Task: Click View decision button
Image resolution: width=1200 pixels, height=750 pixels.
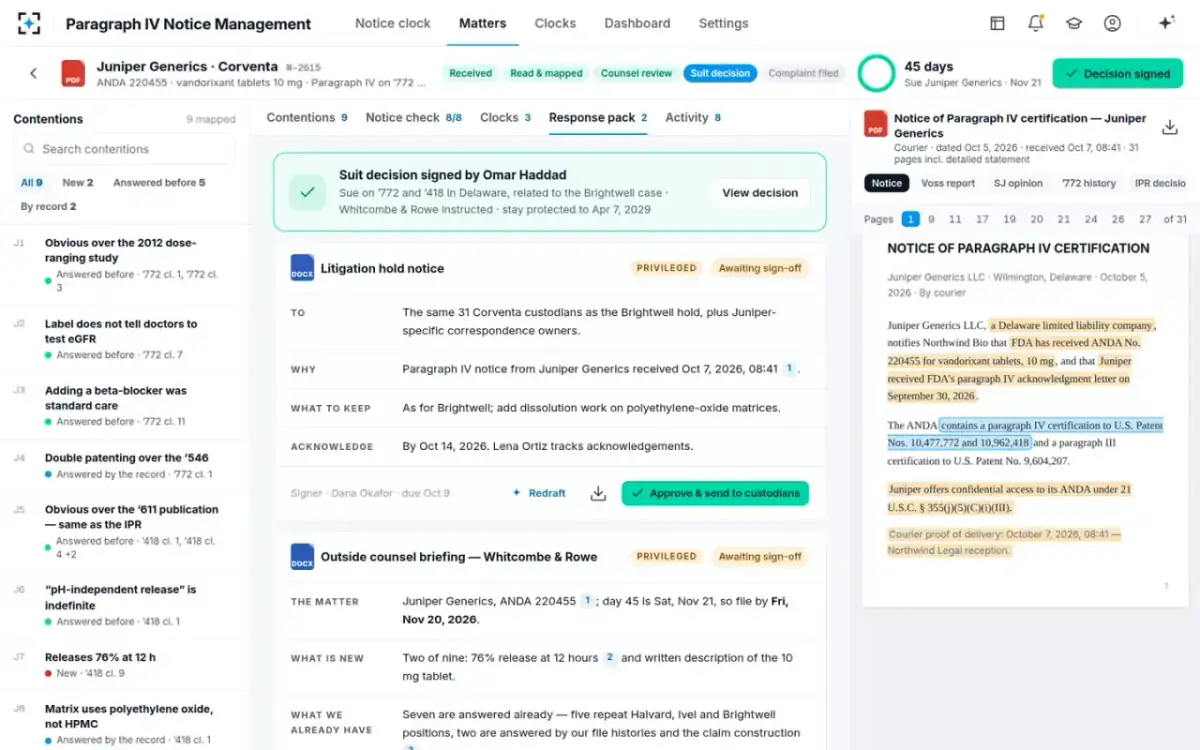Action: 760,192
